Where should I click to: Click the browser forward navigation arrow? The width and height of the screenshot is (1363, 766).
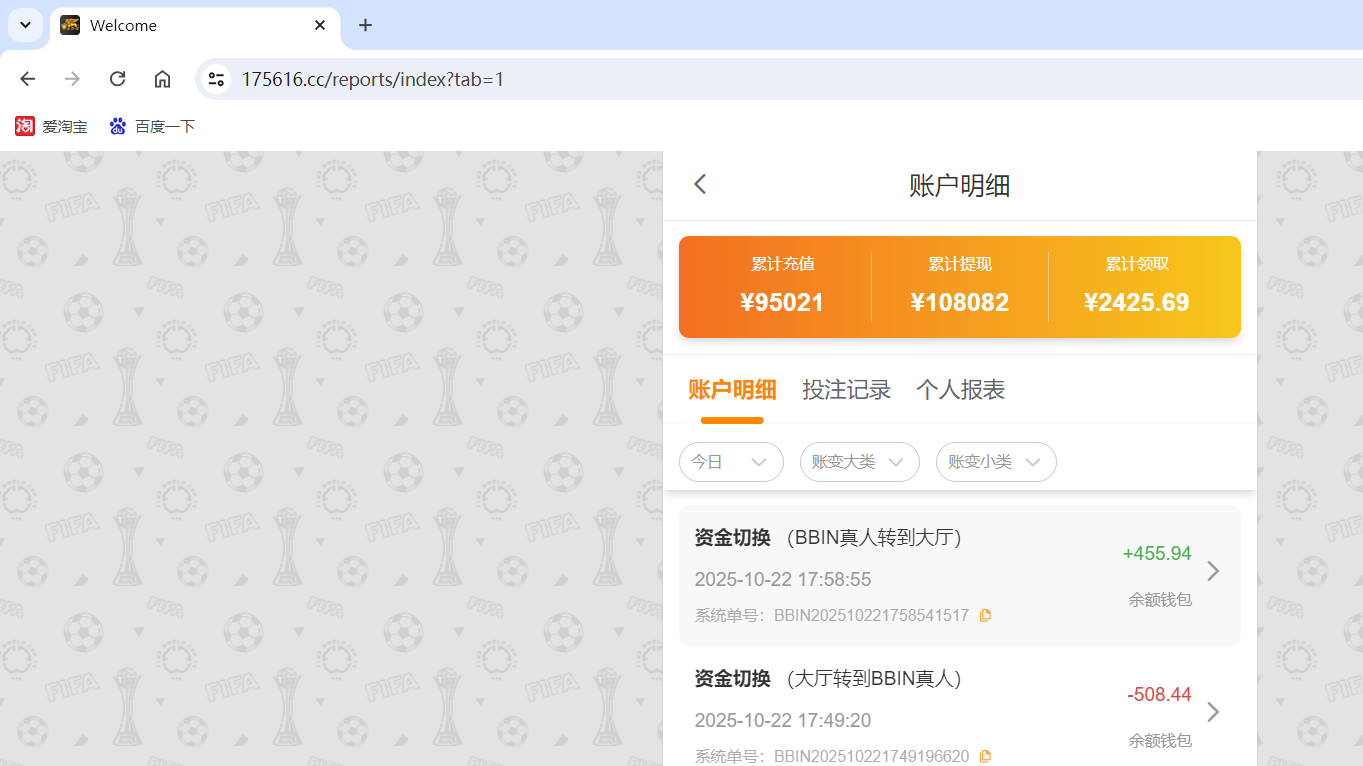click(71, 78)
